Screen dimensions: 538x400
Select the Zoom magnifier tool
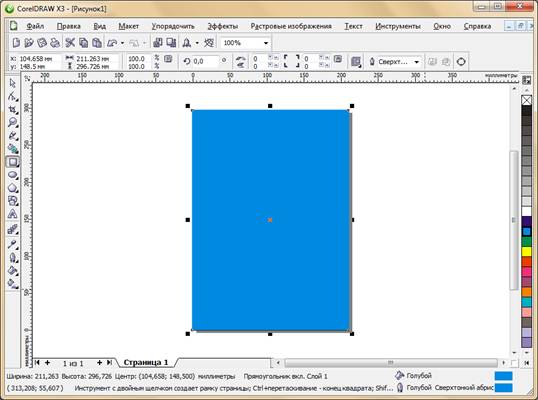(13, 122)
